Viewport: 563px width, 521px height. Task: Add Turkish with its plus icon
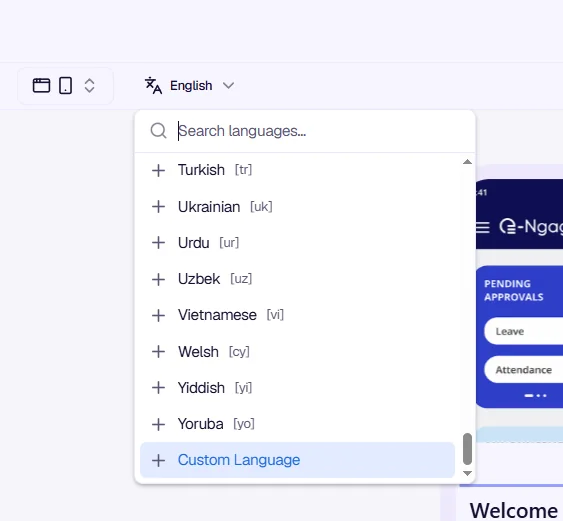click(x=158, y=170)
